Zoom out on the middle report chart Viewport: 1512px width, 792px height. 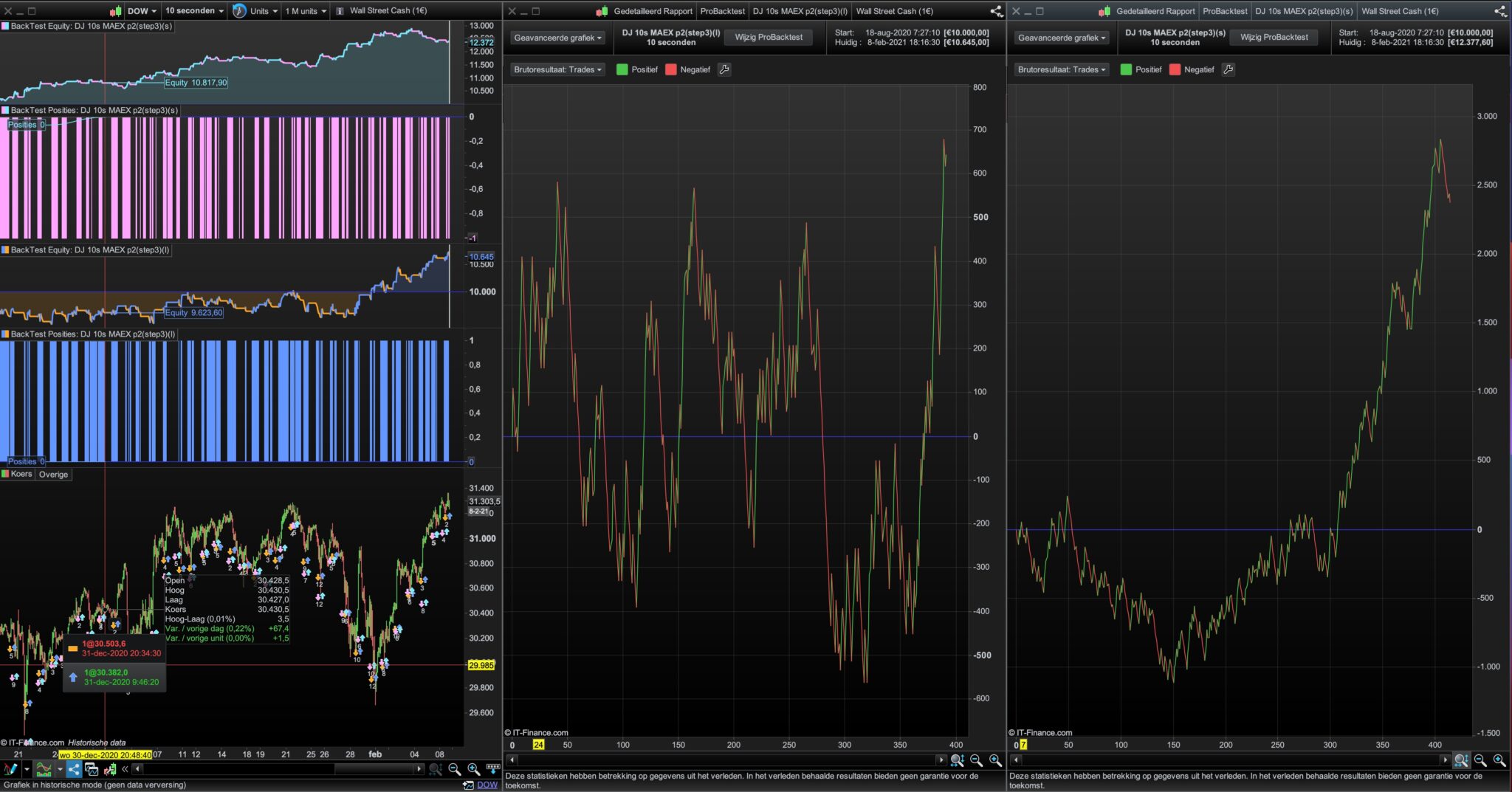pos(976,760)
